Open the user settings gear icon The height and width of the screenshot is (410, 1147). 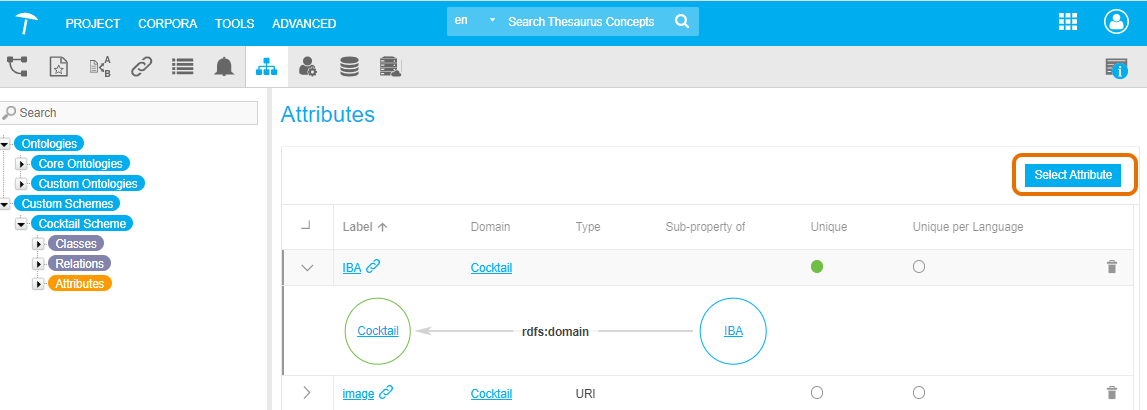point(308,66)
